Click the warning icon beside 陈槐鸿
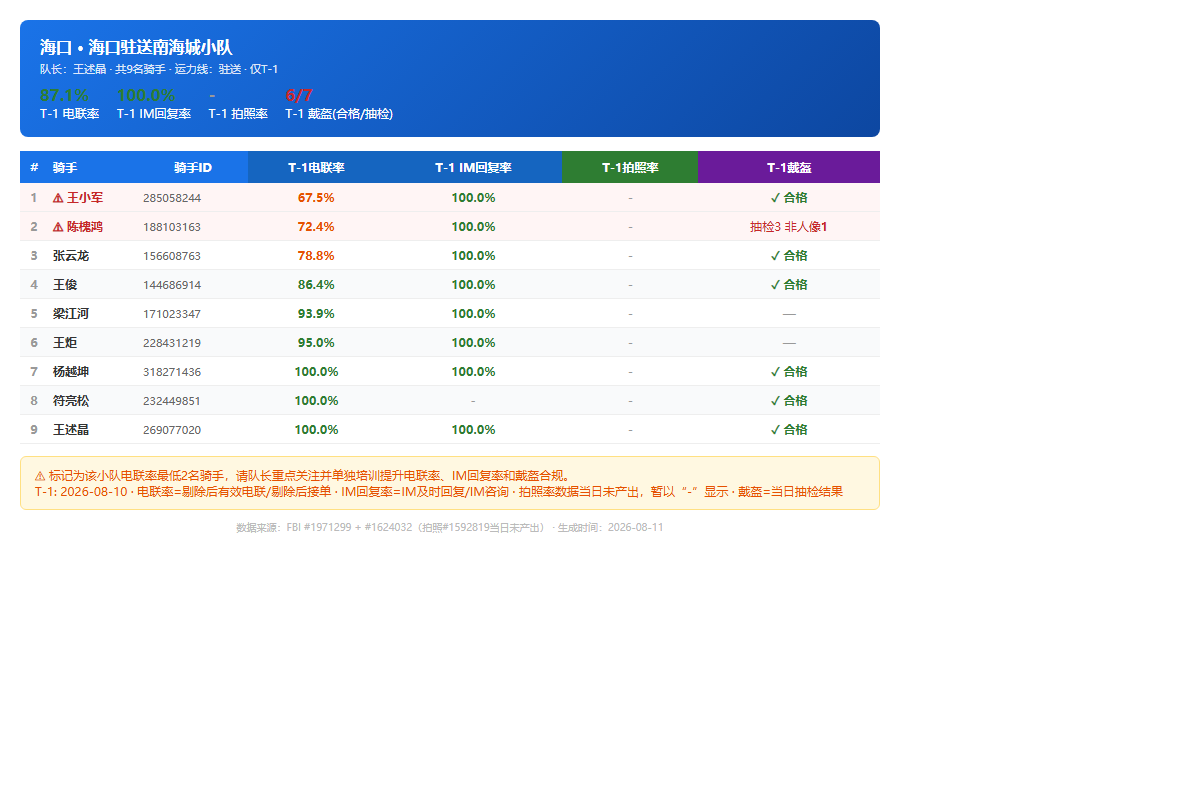The width and height of the screenshot is (1200, 800). point(58,227)
